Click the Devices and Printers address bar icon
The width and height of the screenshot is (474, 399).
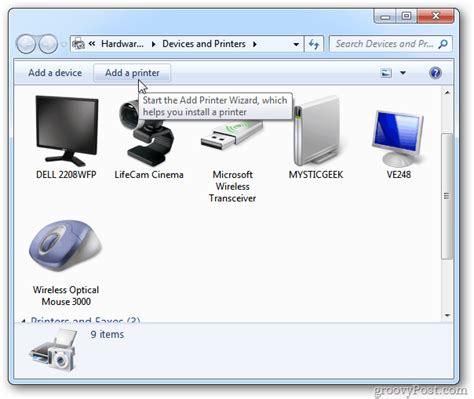(79, 44)
